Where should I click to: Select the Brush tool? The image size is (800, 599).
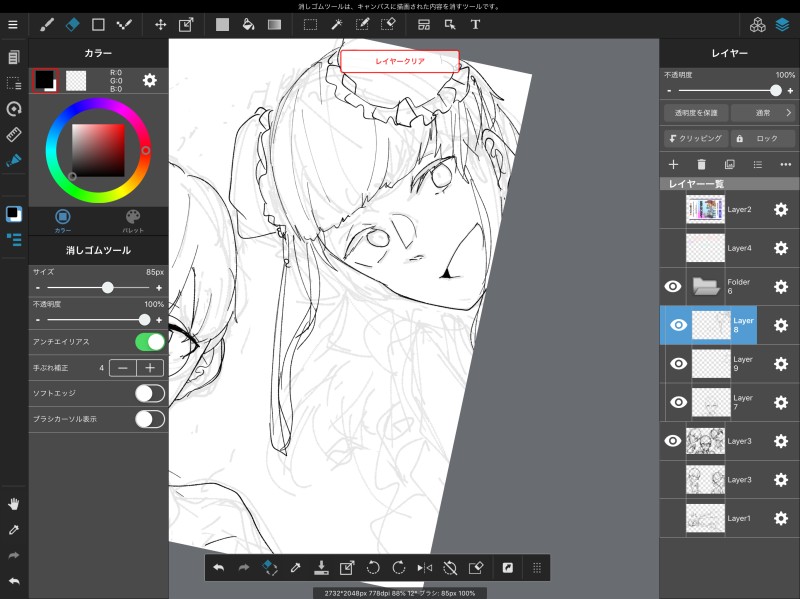pos(47,24)
